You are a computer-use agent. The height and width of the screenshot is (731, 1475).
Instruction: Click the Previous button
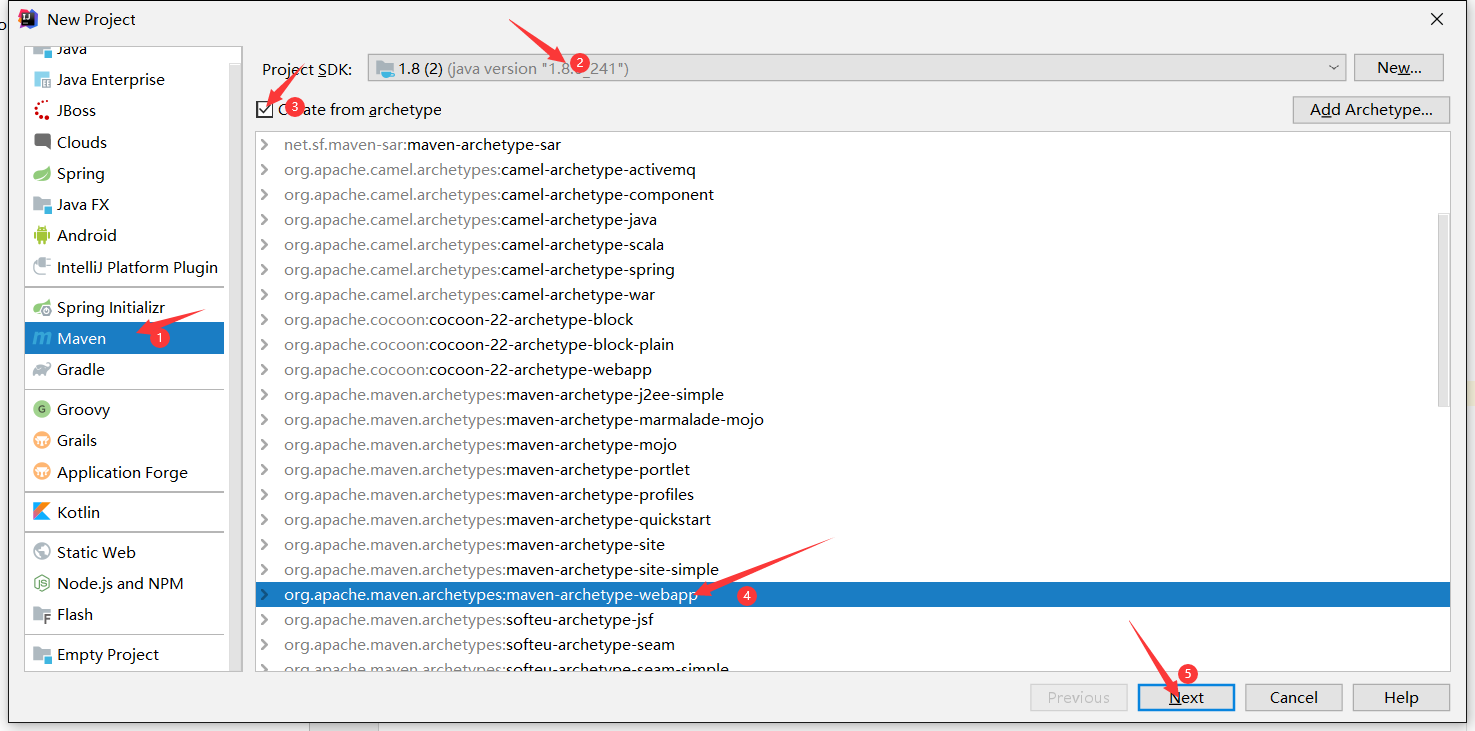1079,698
